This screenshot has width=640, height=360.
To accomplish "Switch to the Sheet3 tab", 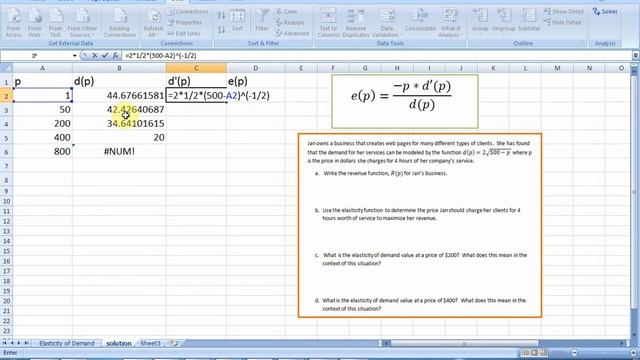I will (150, 343).
